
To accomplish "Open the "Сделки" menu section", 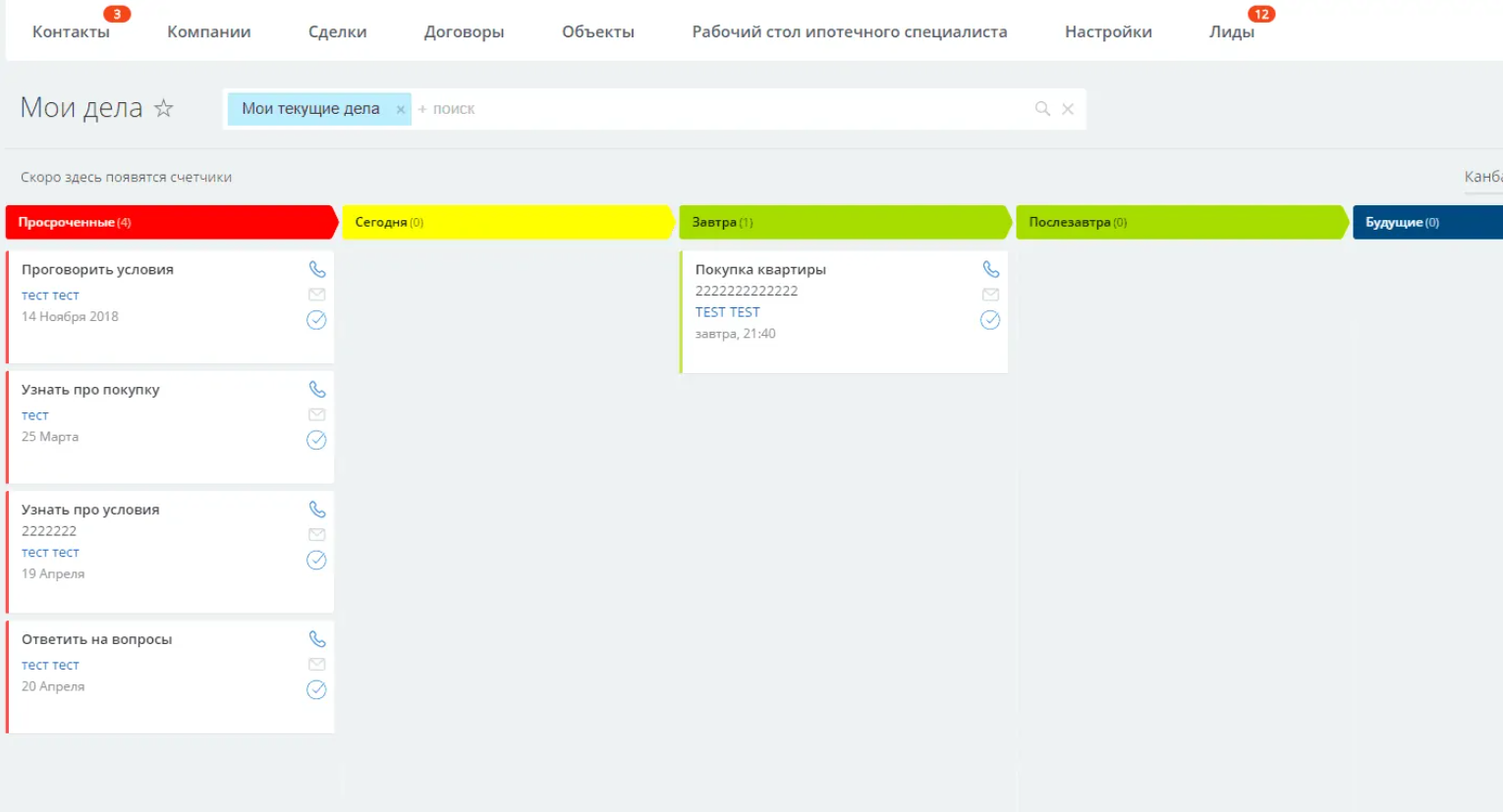I will (x=337, y=31).
